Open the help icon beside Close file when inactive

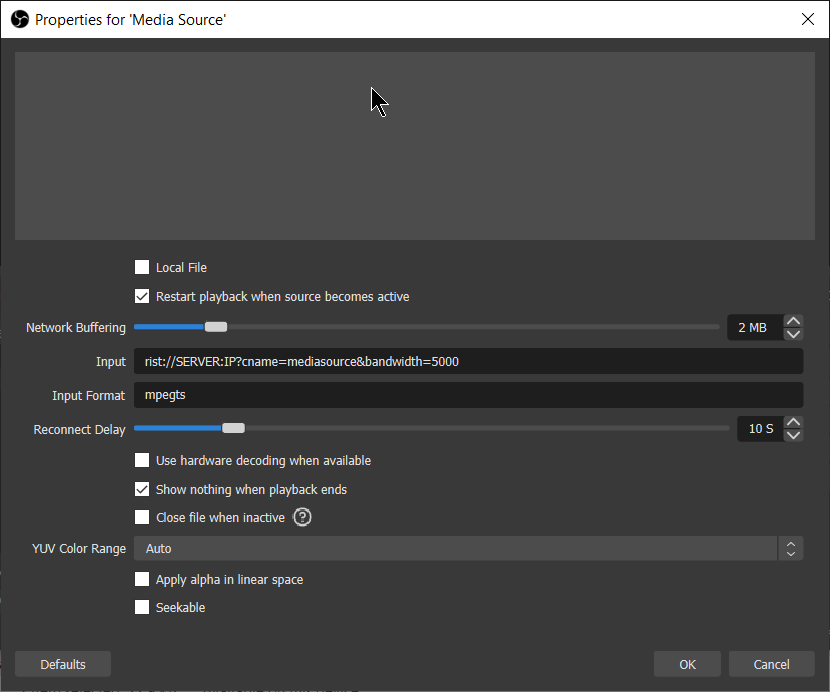pos(302,517)
